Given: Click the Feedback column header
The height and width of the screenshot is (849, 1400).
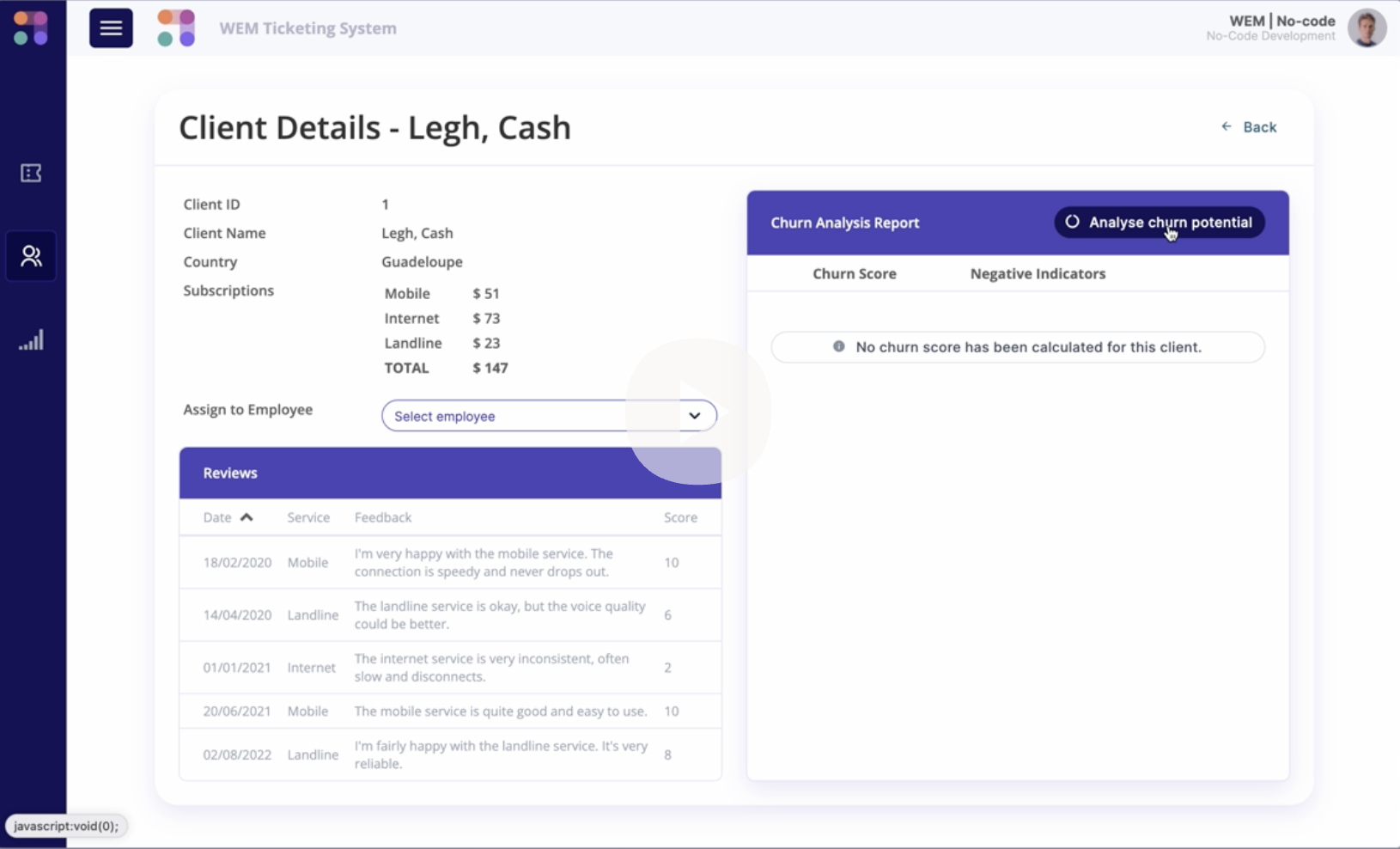Looking at the screenshot, I should 383,517.
